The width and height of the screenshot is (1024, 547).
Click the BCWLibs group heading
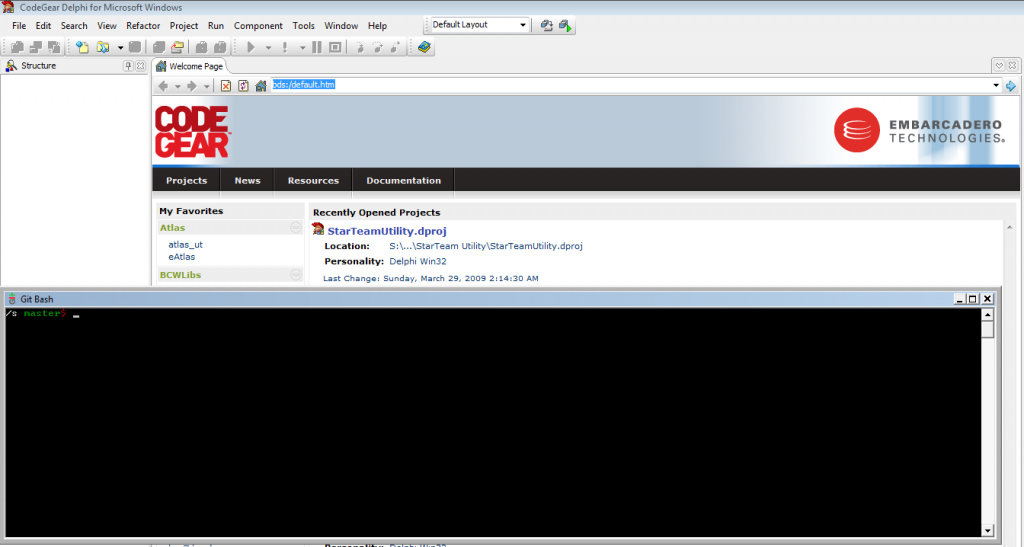tap(180, 274)
